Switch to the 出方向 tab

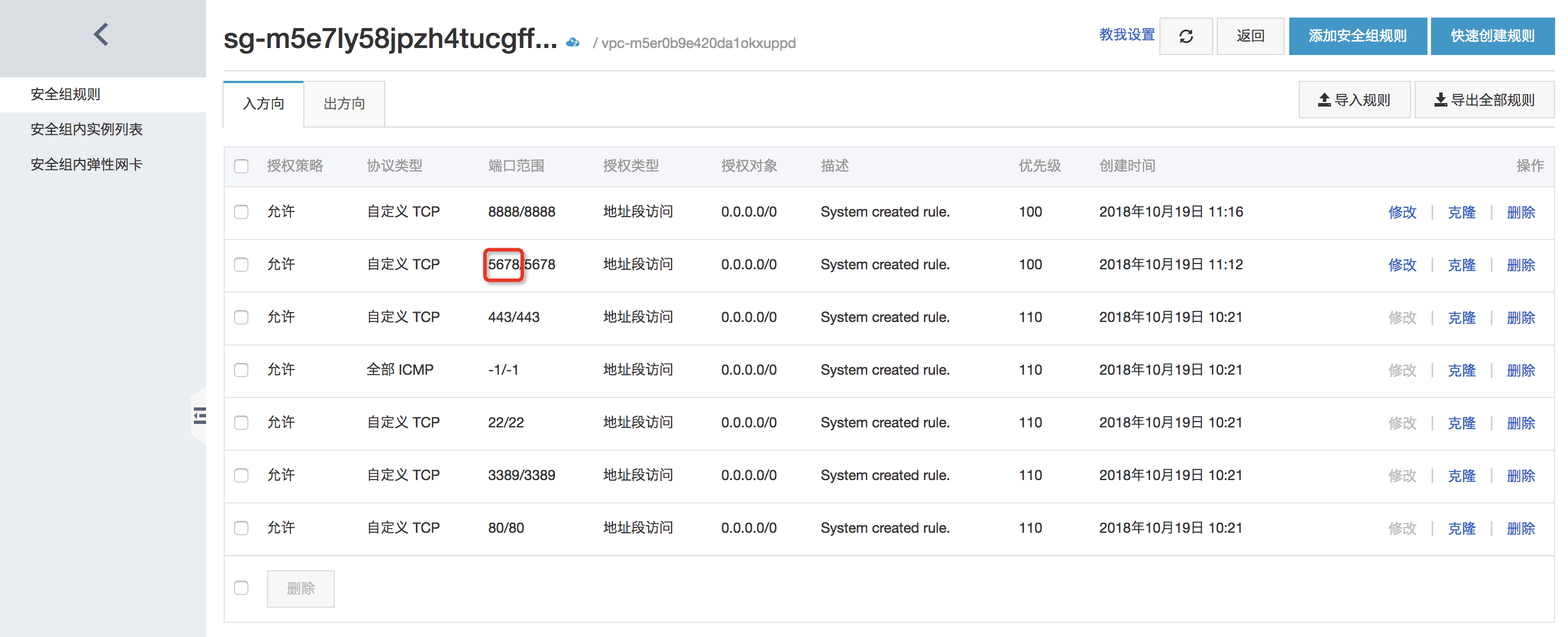pos(344,104)
